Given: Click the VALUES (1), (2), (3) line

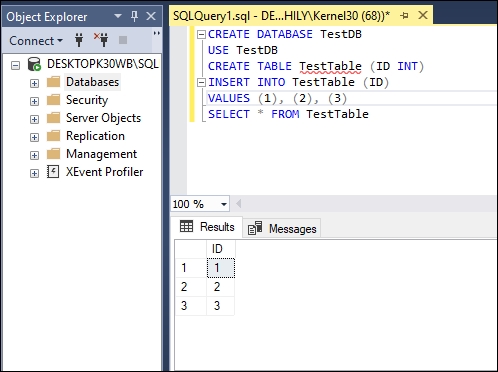Looking at the screenshot, I should (277, 98).
